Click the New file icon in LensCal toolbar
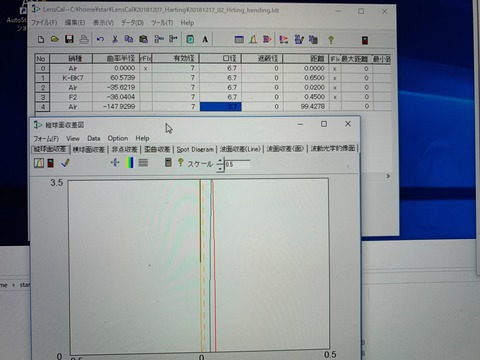 click(x=41, y=40)
